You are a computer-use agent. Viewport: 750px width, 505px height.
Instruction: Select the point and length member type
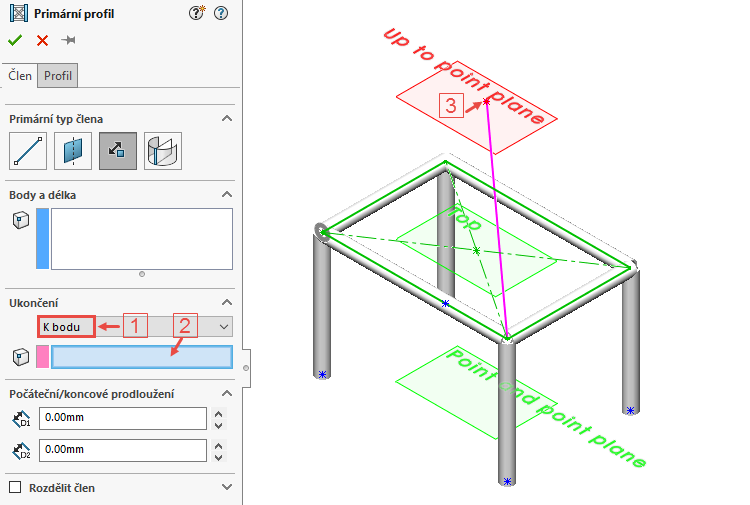pos(118,151)
